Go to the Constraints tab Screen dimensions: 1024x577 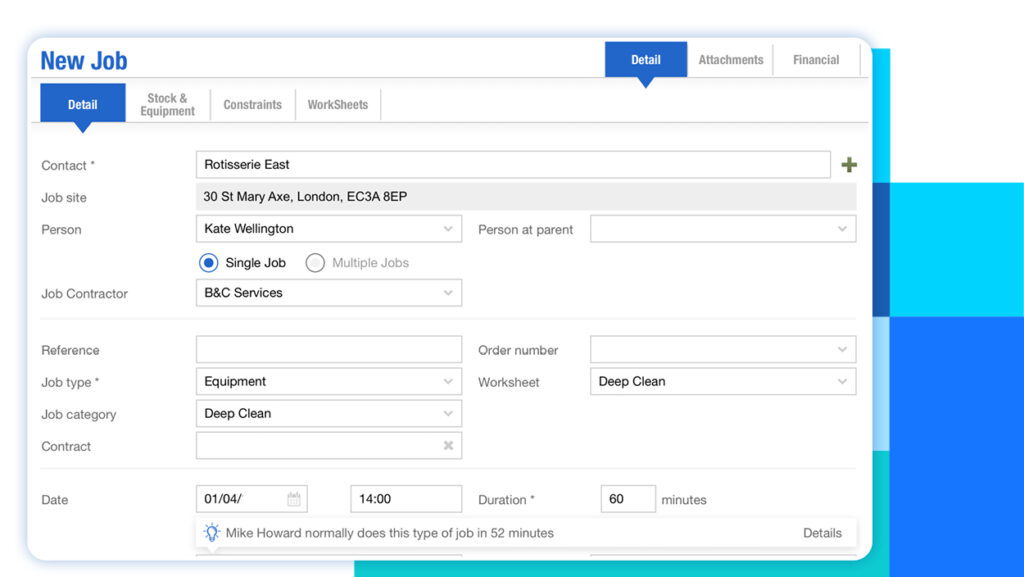pos(252,104)
